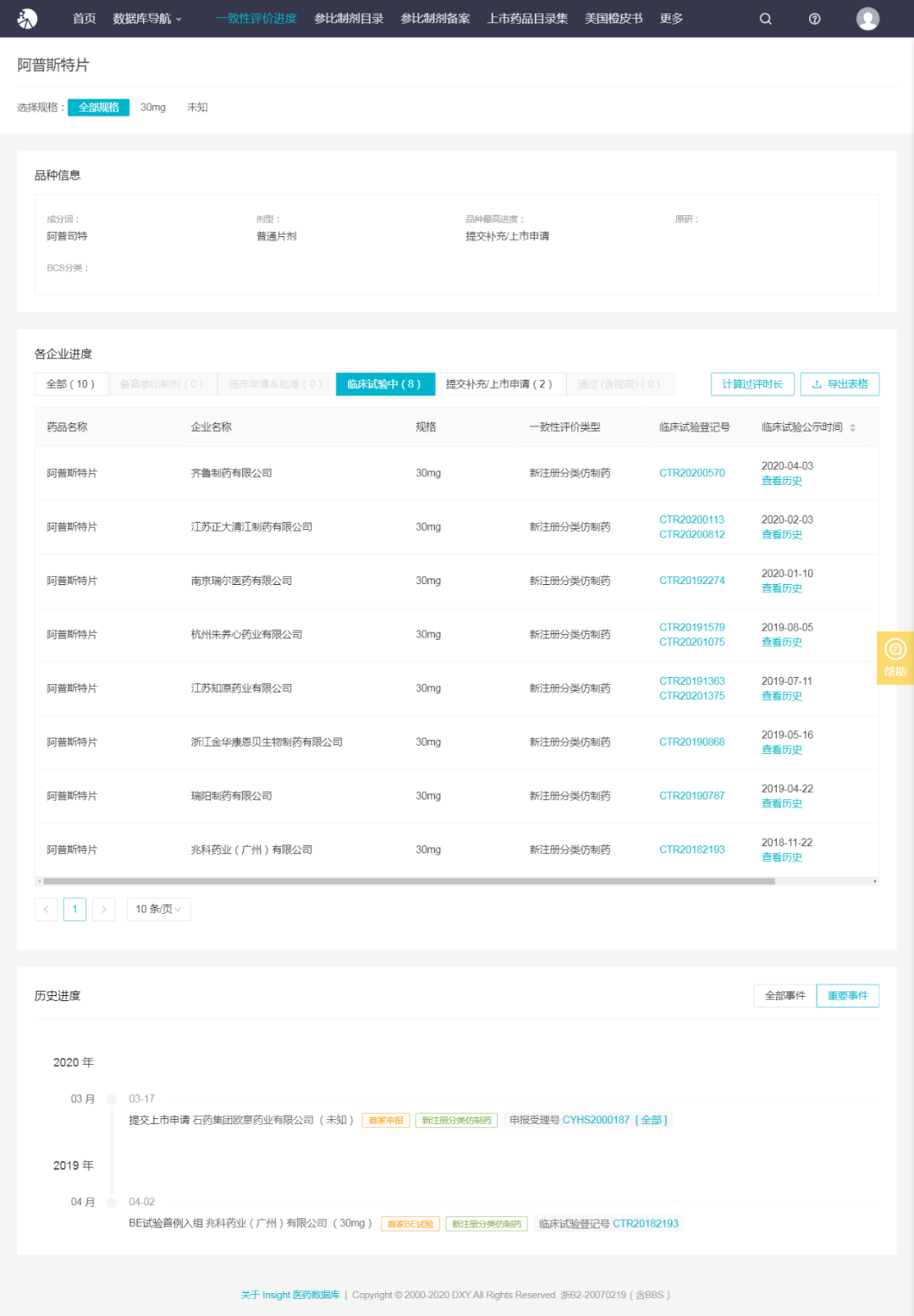The width and height of the screenshot is (914, 1316).
Task: Open the 更多 menu in the top bar
Action: point(671,19)
